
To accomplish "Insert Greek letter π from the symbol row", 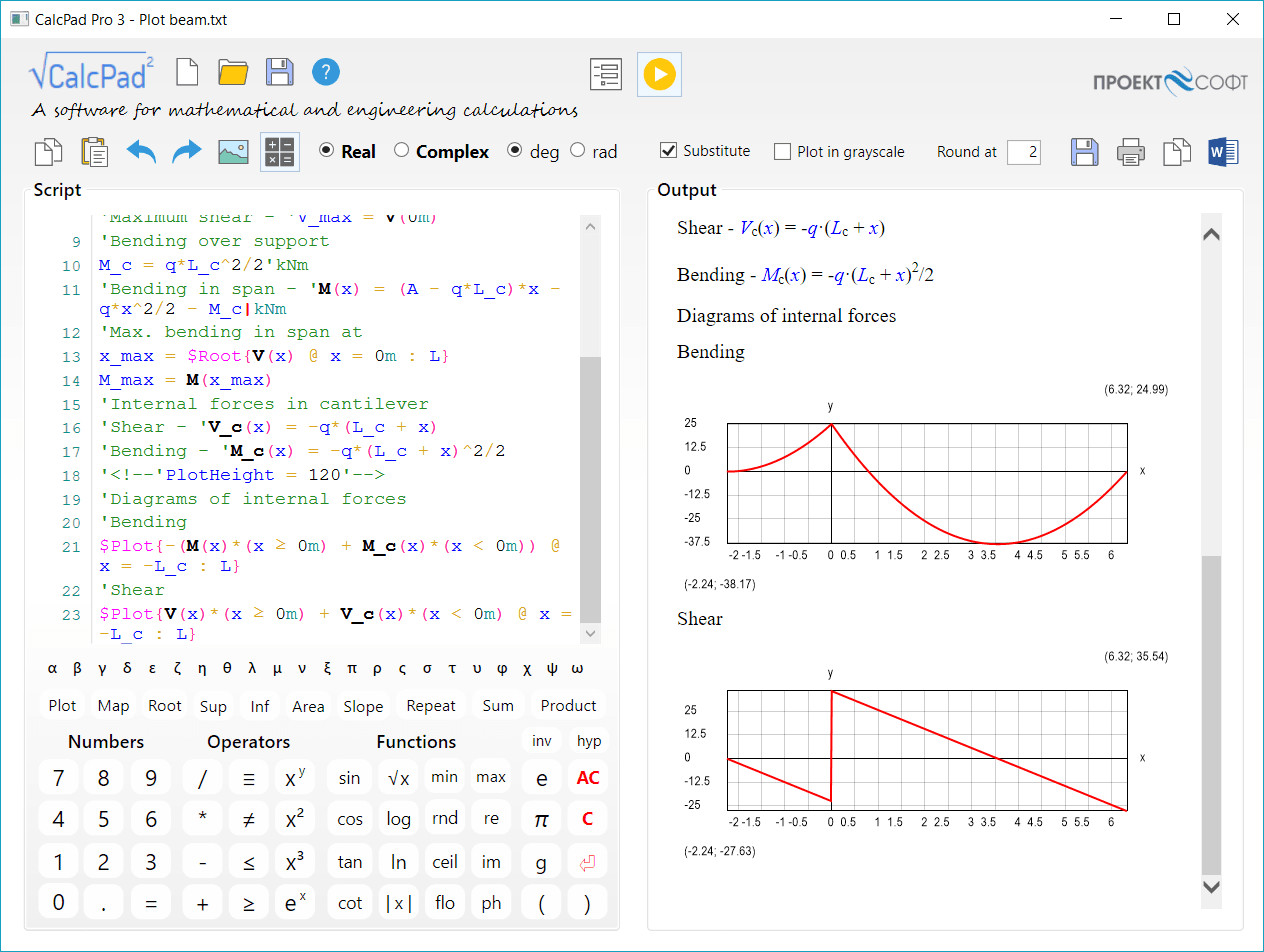I will (x=352, y=669).
